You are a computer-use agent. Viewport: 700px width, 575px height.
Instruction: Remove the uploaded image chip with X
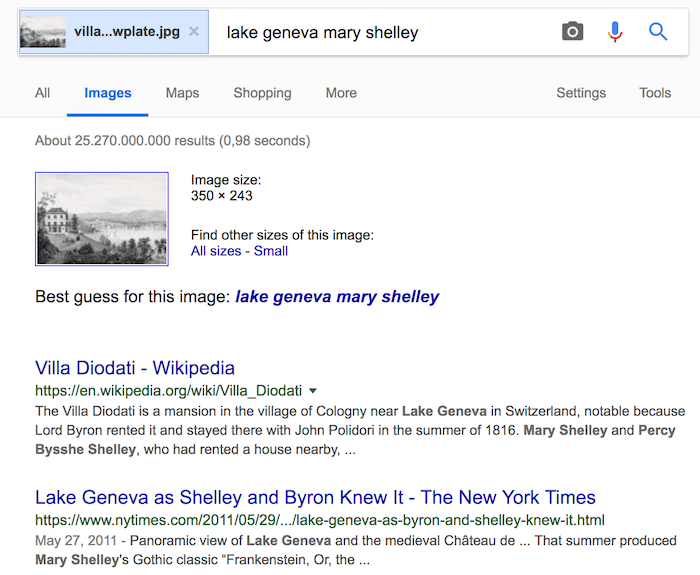[x=194, y=32]
